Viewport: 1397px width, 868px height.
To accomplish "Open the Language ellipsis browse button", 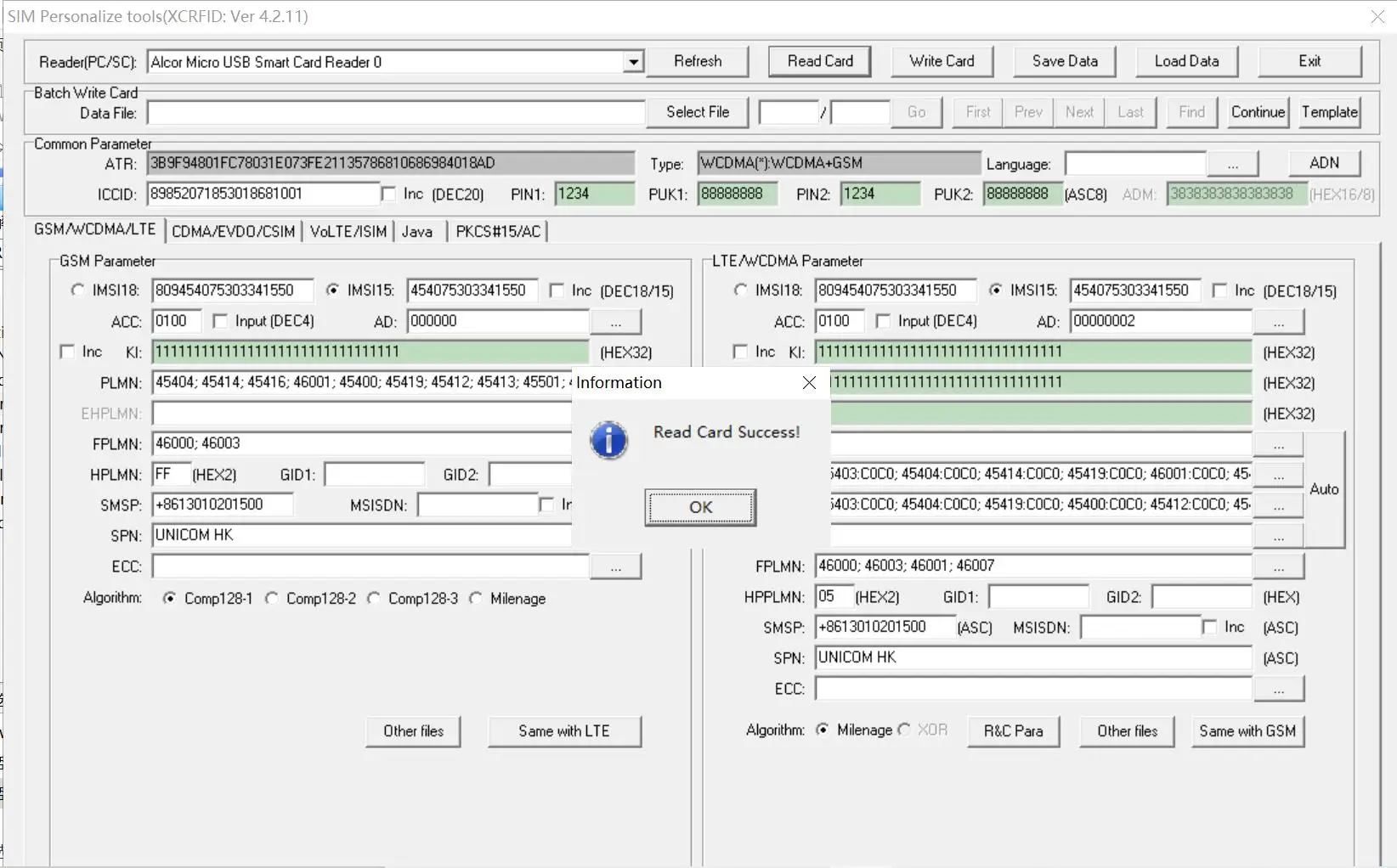I will 1233,163.
